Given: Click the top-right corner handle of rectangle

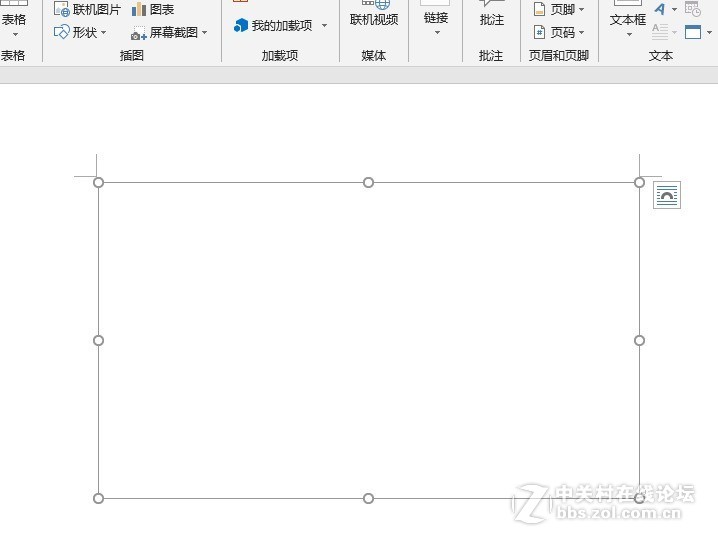Looking at the screenshot, I should pos(639,183).
